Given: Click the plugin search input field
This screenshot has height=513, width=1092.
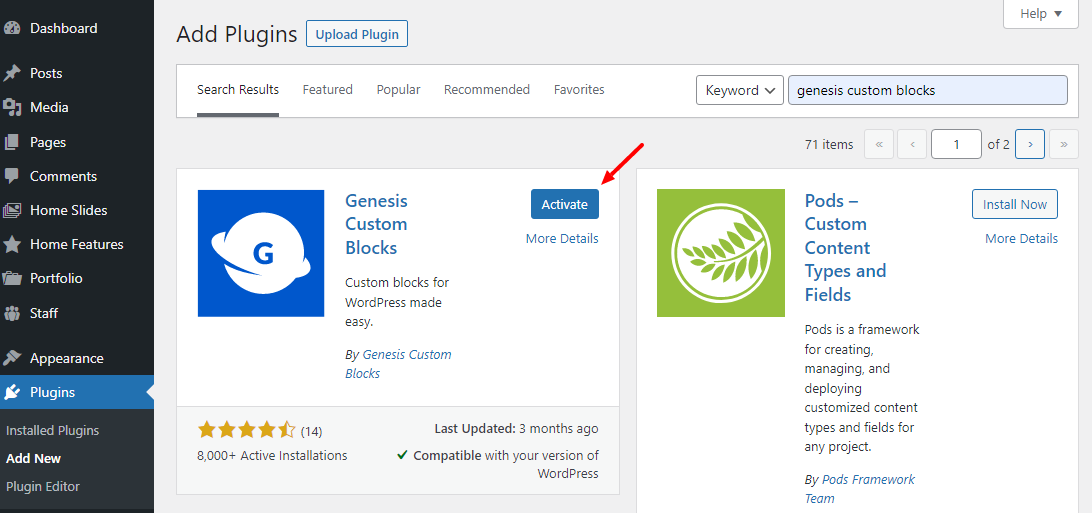Looking at the screenshot, I should pos(927,90).
